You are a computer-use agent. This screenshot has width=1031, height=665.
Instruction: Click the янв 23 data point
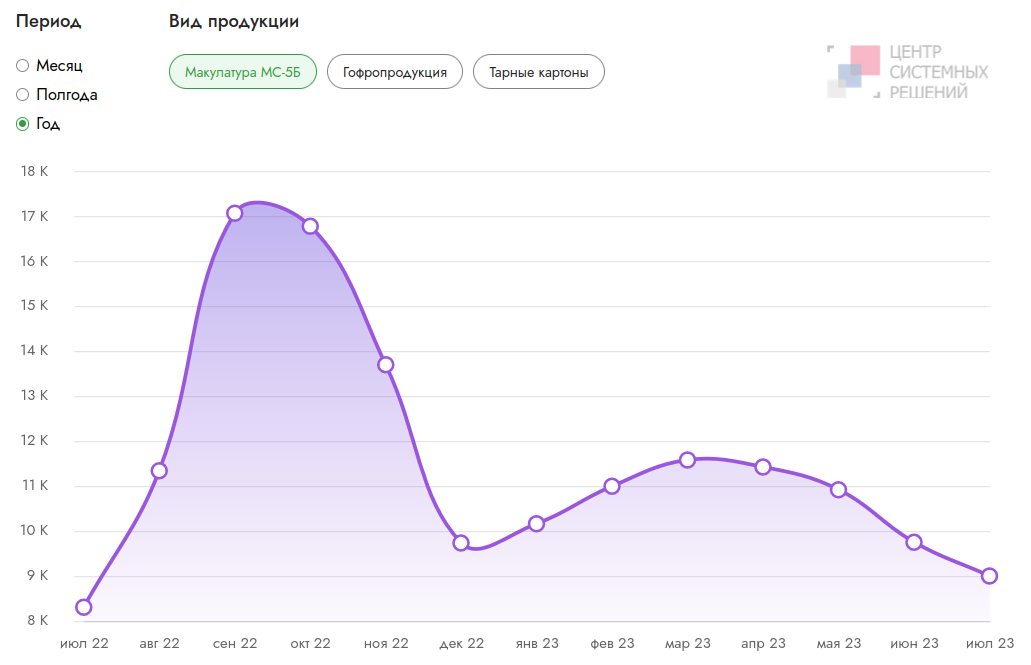[x=537, y=524]
